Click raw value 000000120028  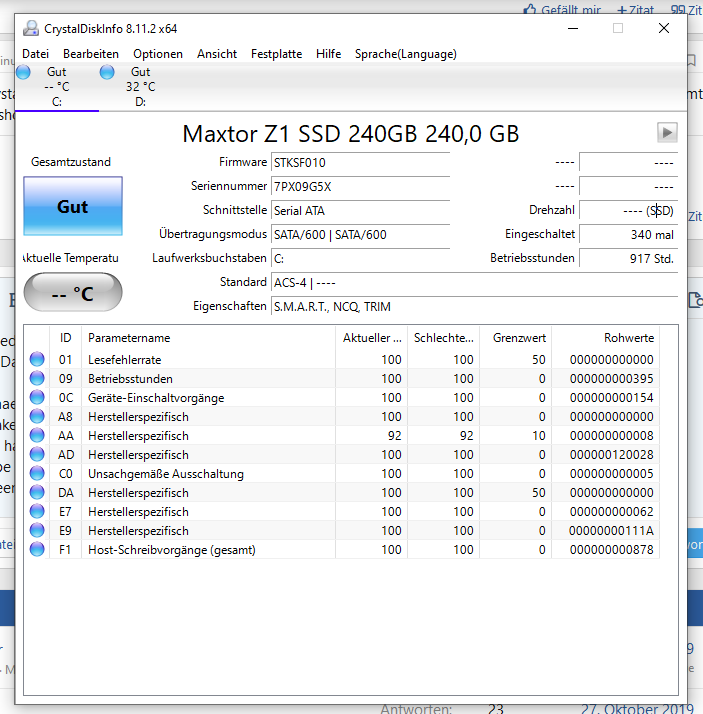(611, 455)
